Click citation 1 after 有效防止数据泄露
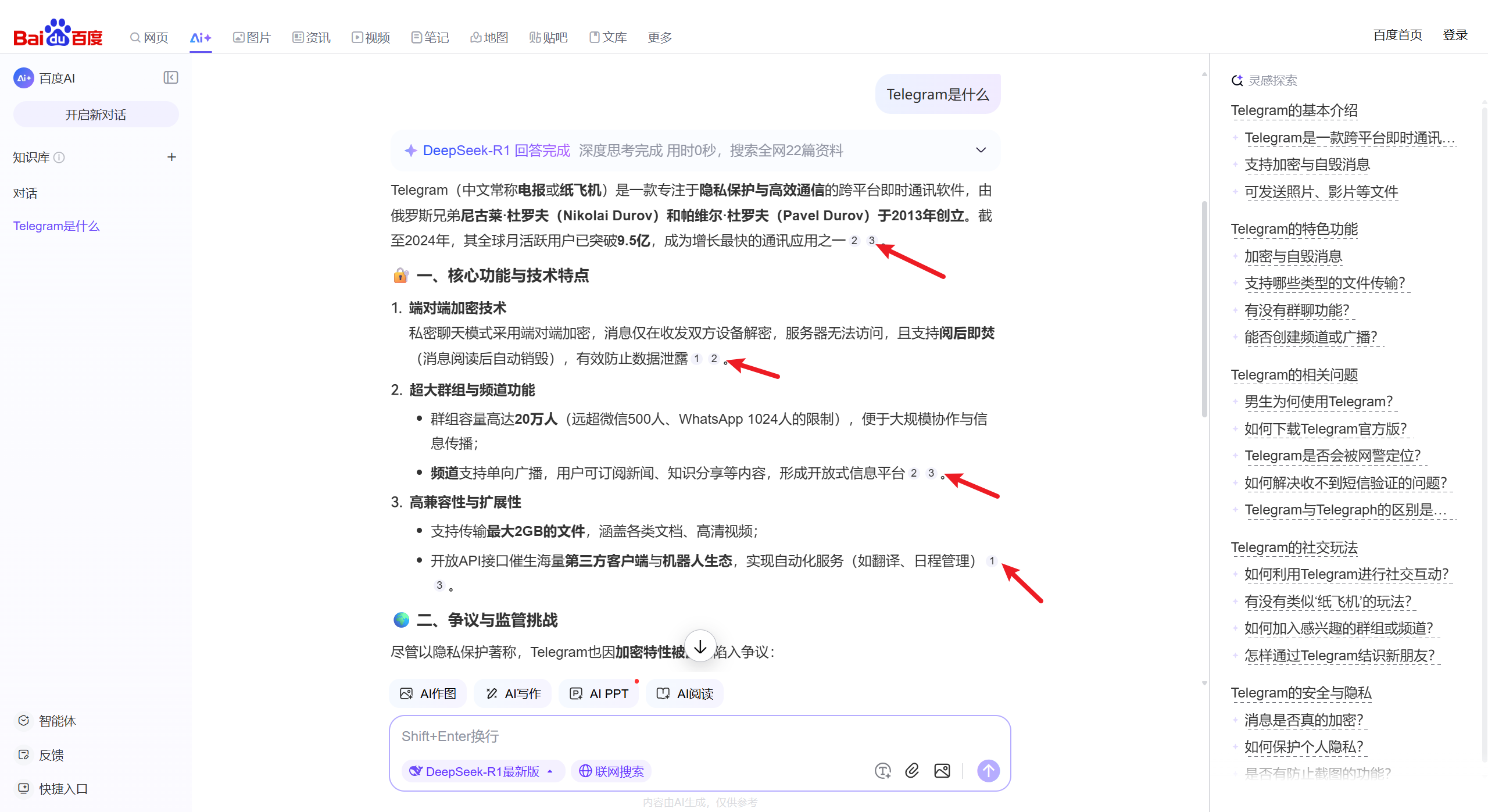 (x=696, y=358)
